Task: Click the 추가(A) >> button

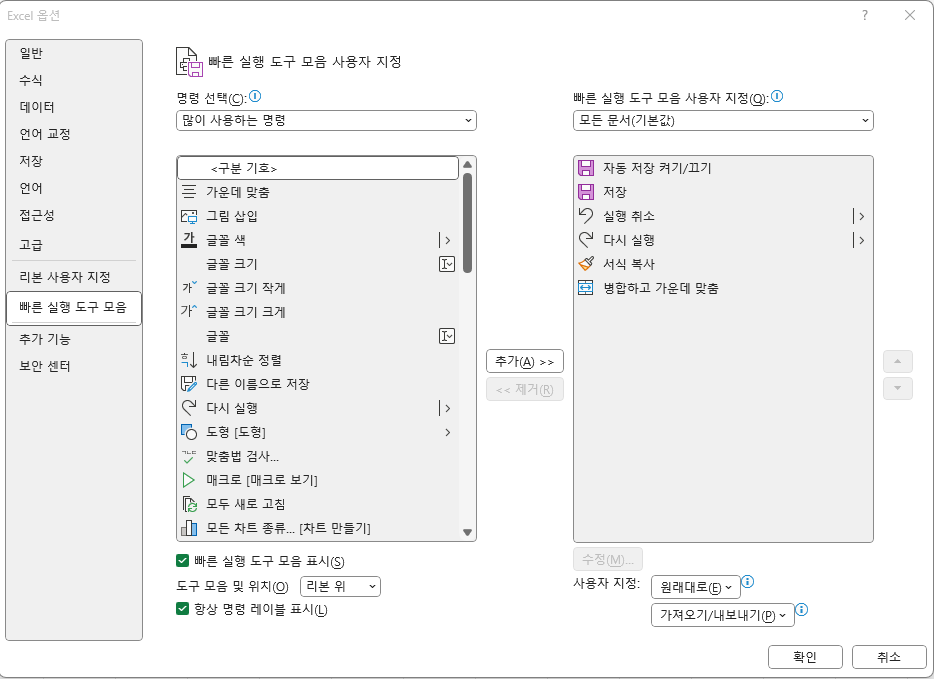Action: click(525, 361)
